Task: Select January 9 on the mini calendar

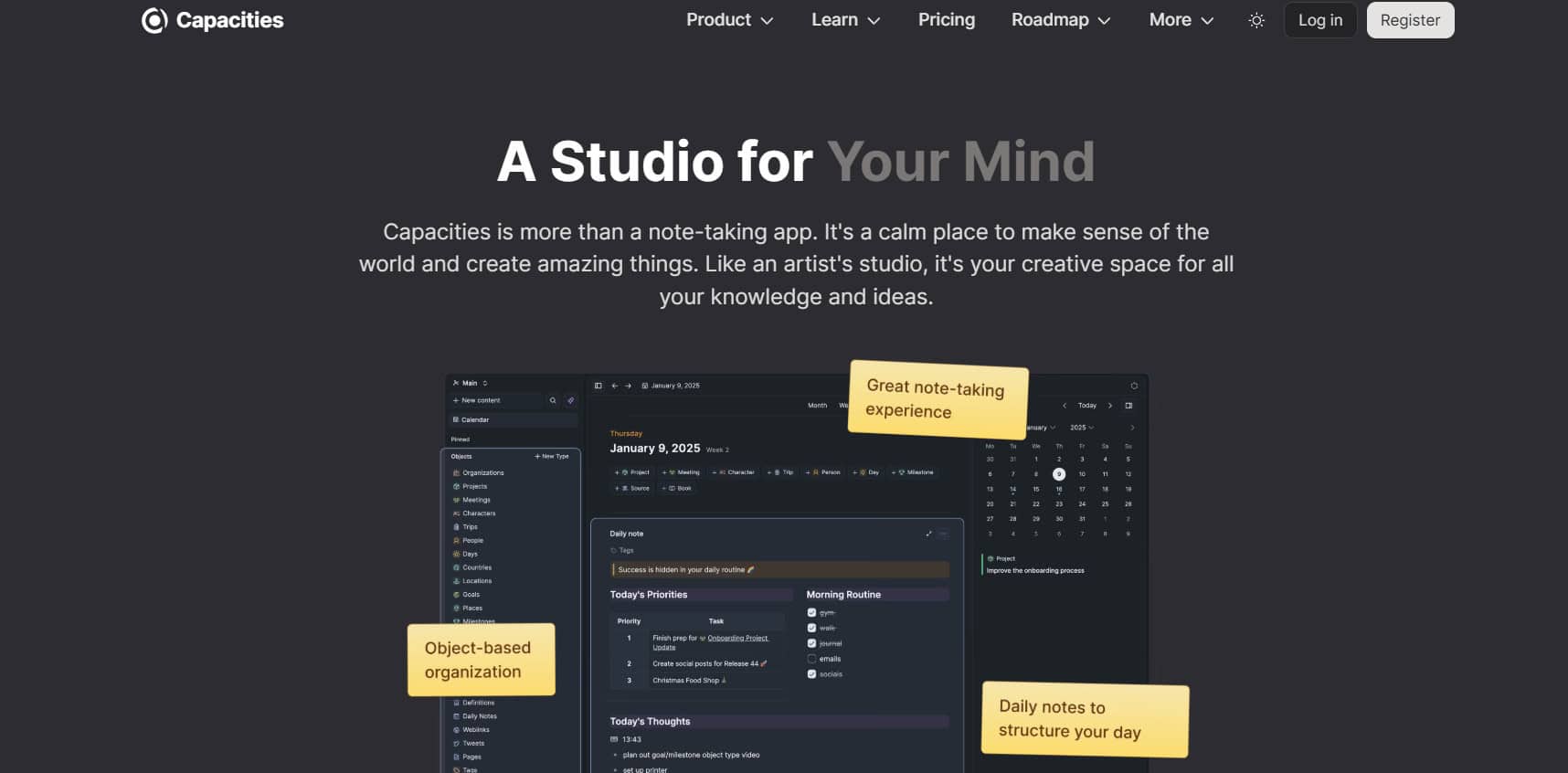Action: click(1058, 474)
